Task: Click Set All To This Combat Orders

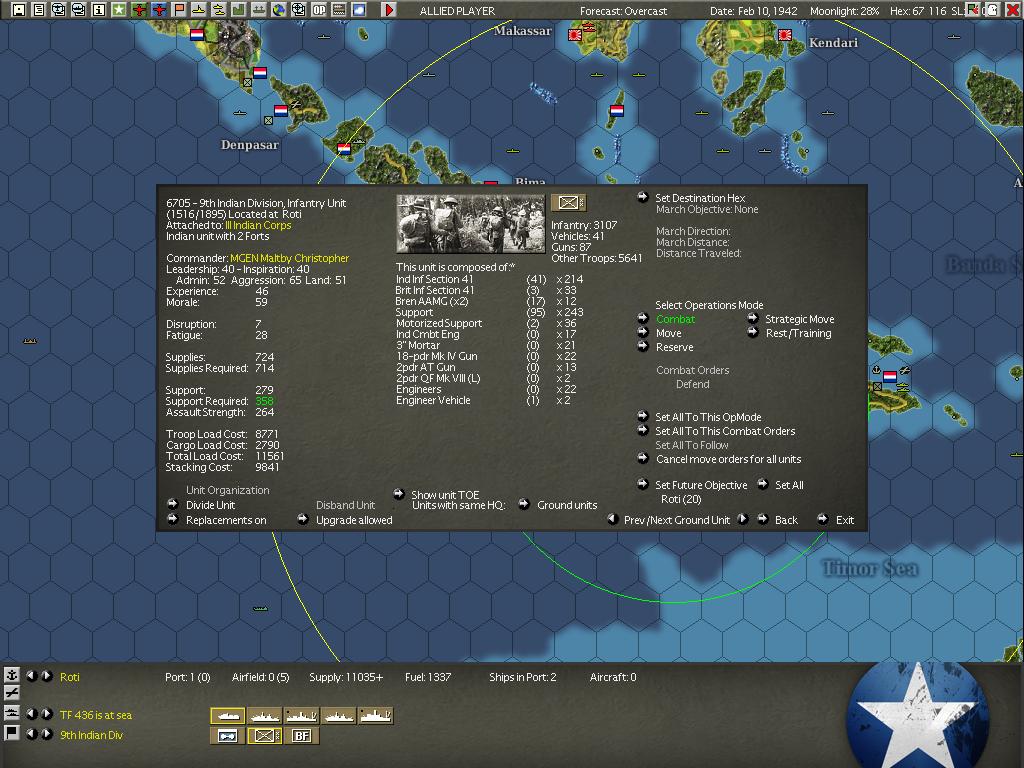Action: [725, 431]
